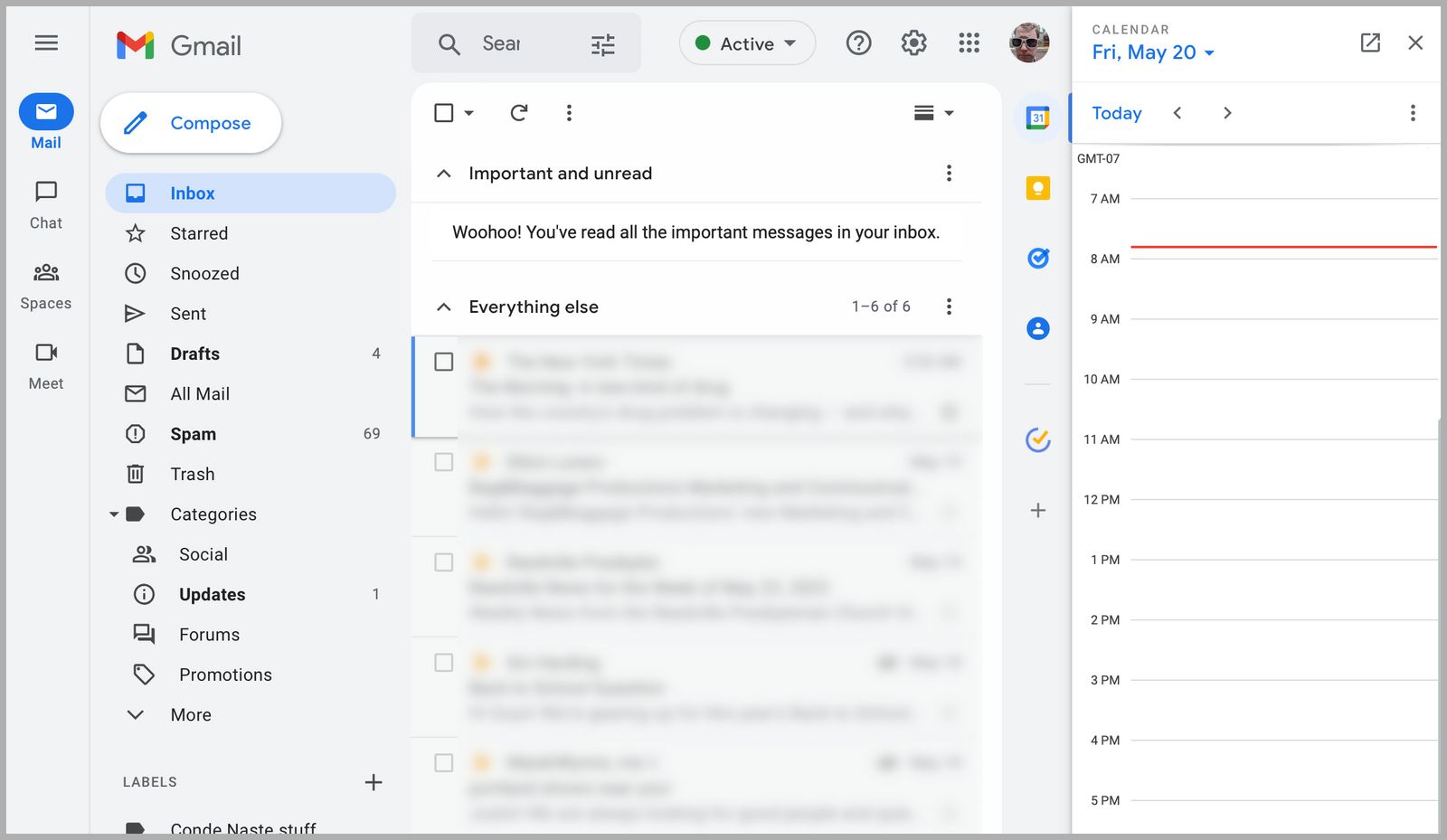Open the Social category
1447x840 pixels.
tap(251, 554)
